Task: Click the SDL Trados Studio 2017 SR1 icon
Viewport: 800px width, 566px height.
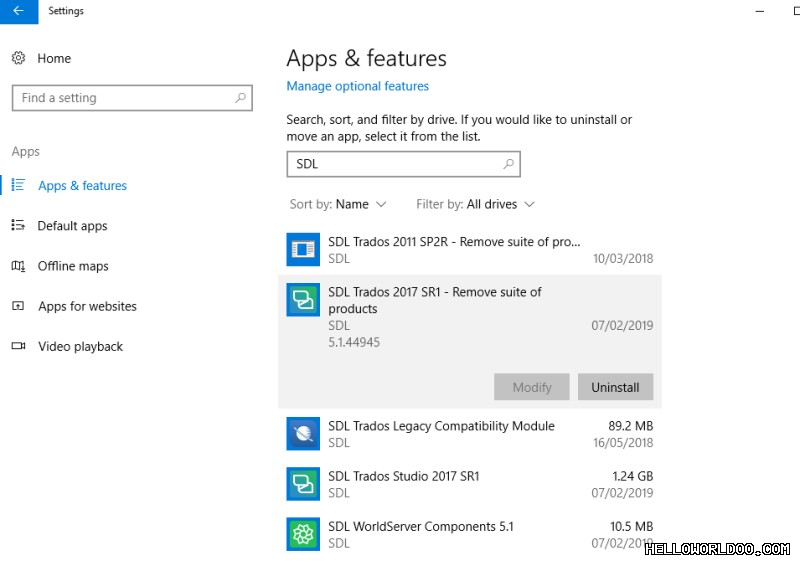Action: [303, 484]
